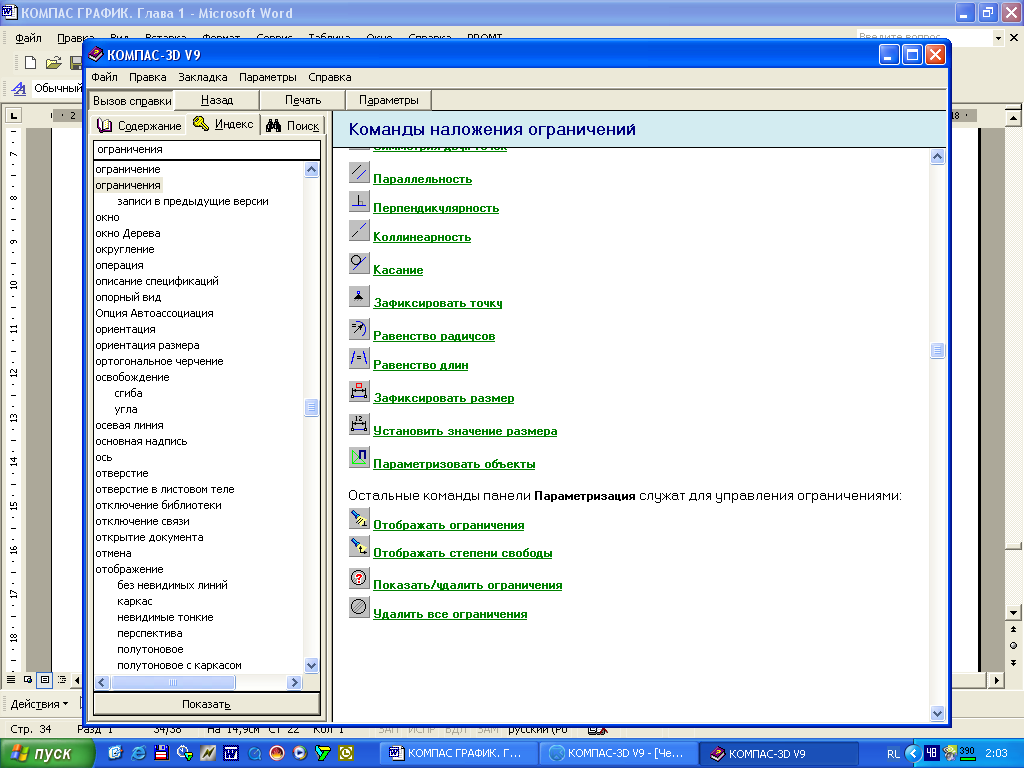Click the Fix point icon
Screen dimensions: 1024x768
coord(359,296)
